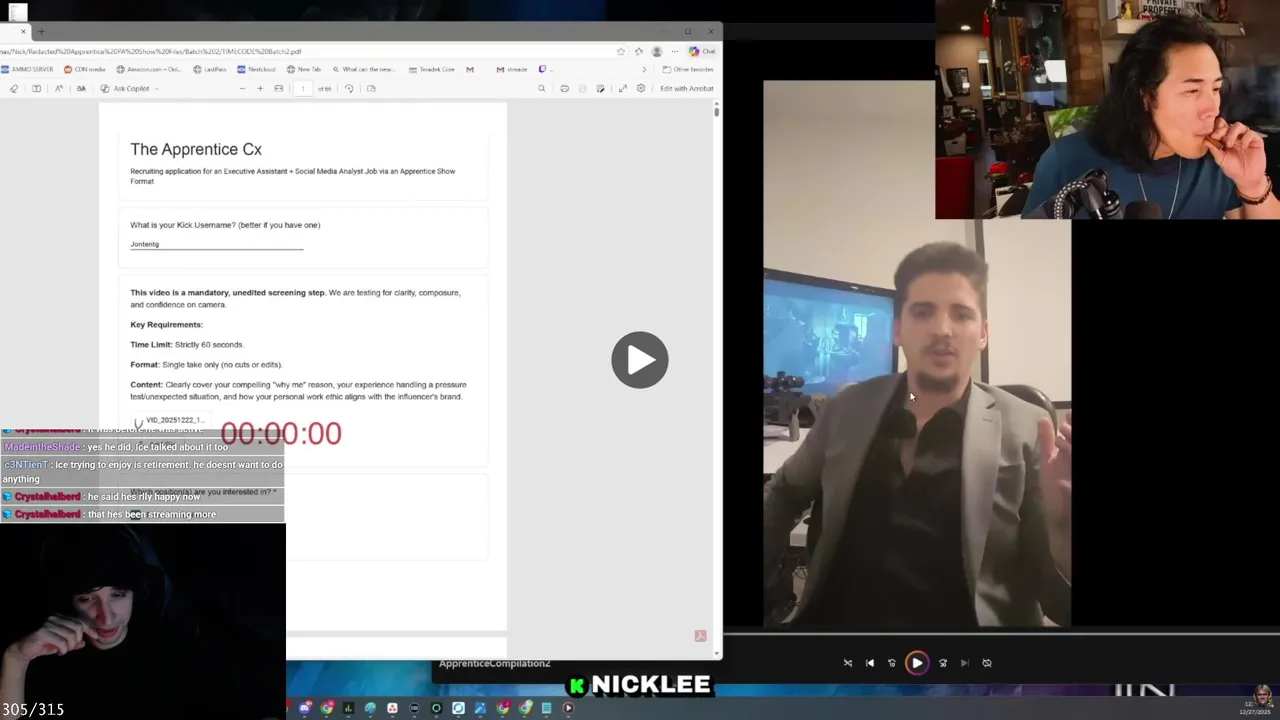Click the large circular play overlay
Screen dimensions: 1280x720
tap(640, 360)
